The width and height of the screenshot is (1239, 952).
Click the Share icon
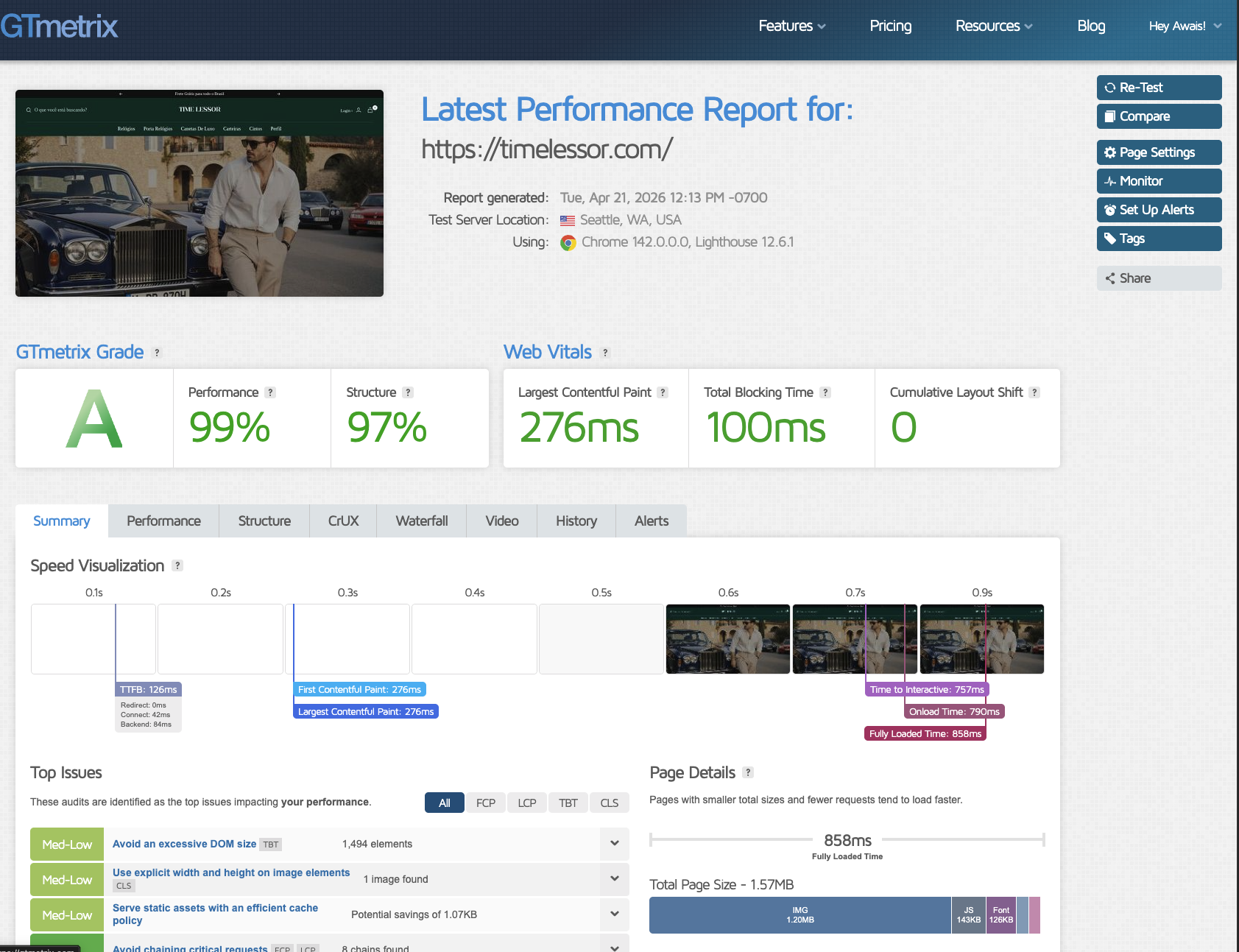[1109, 278]
